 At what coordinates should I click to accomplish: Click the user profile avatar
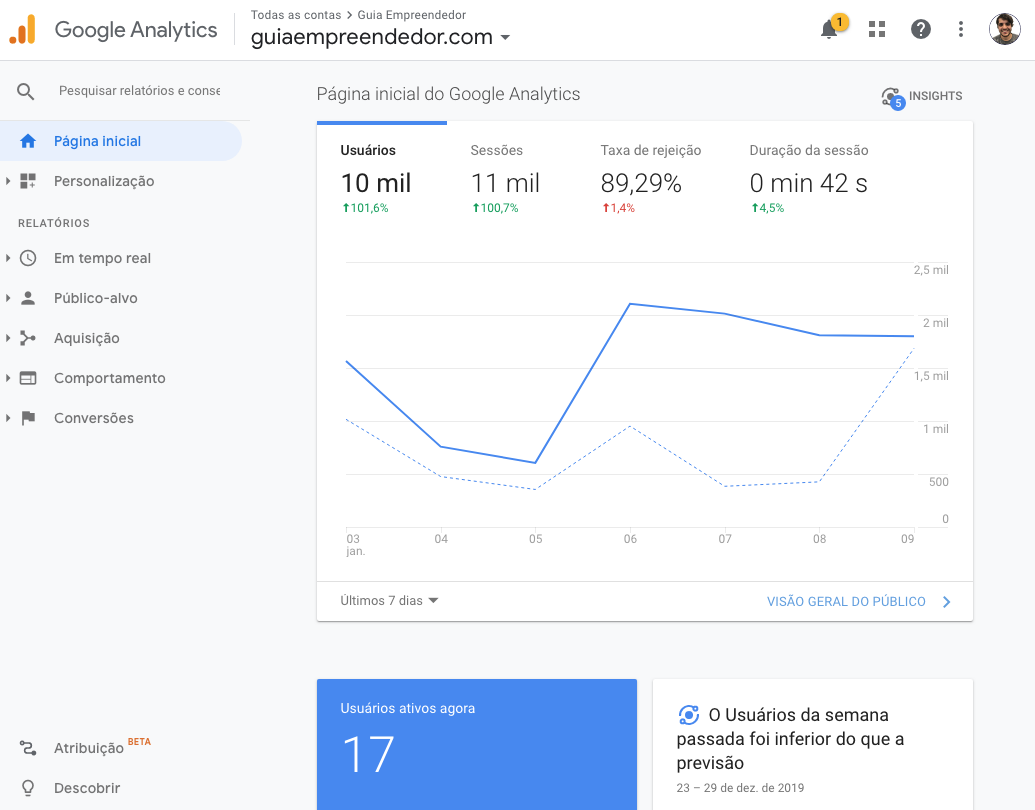[x=1004, y=29]
